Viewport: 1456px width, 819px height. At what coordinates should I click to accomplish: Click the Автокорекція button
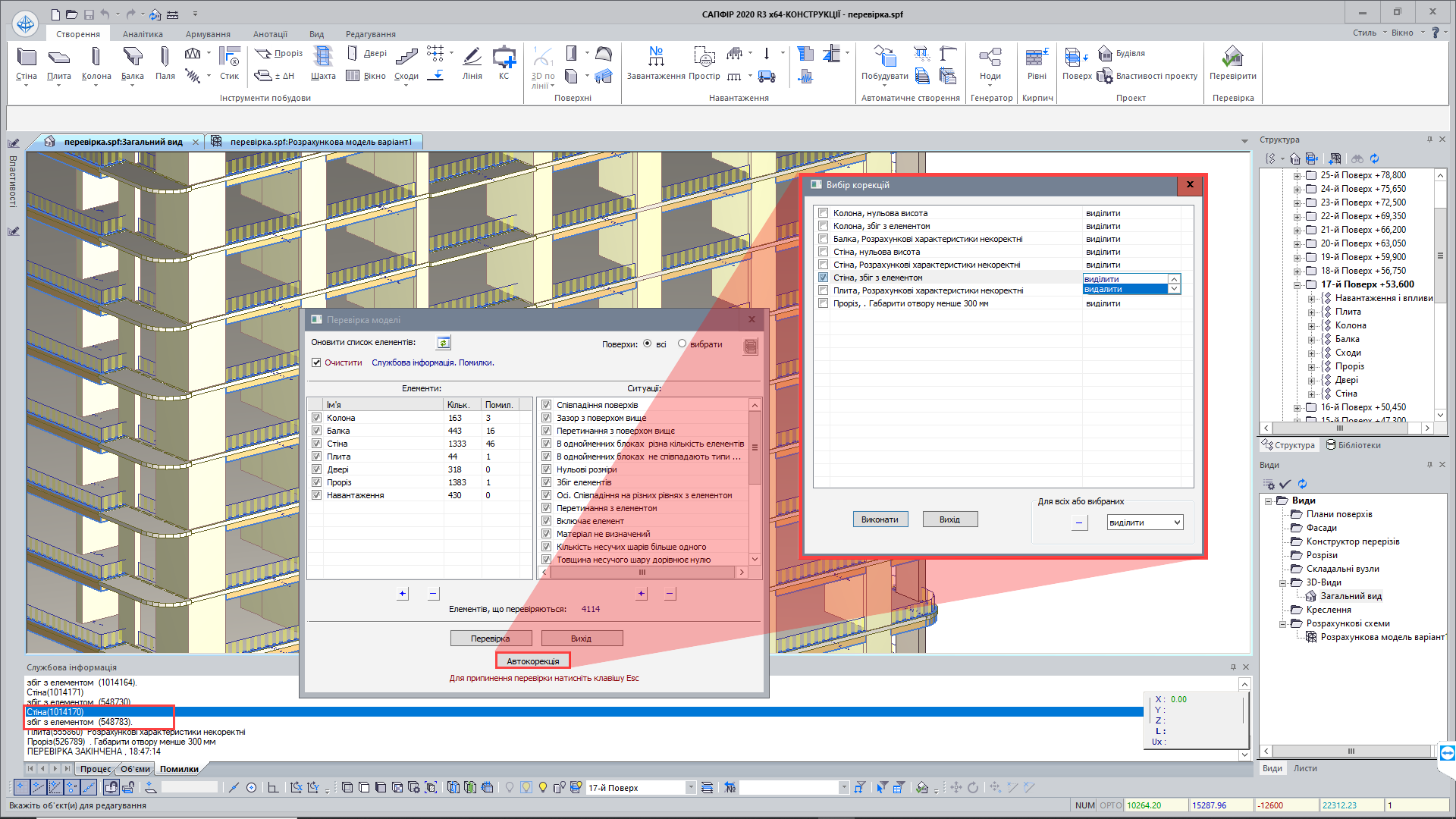point(532,661)
